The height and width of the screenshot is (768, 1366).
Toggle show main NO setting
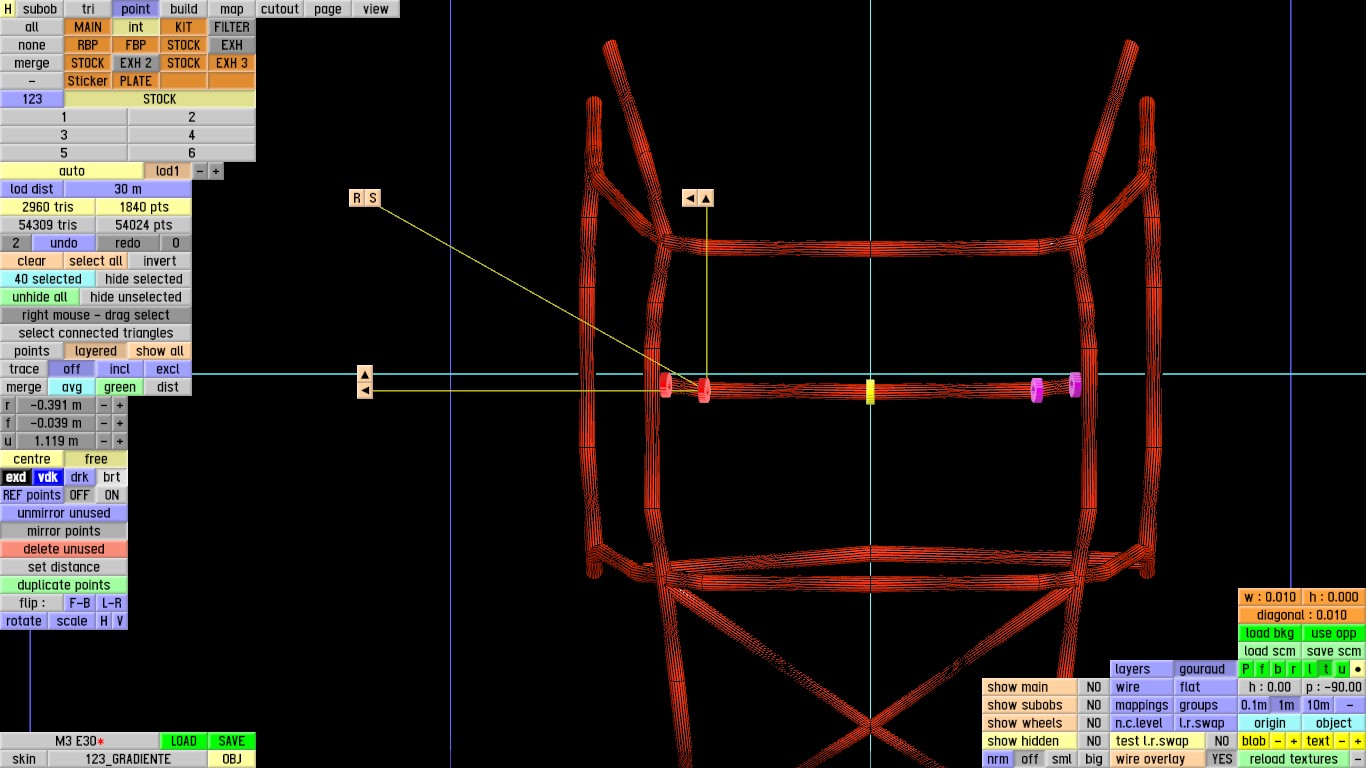pyautogui.click(x=1094, y=687)
